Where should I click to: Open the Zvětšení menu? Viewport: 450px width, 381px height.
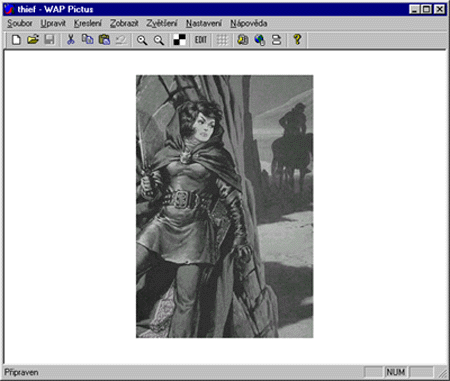pyautogui.click(x=162, y=23)
